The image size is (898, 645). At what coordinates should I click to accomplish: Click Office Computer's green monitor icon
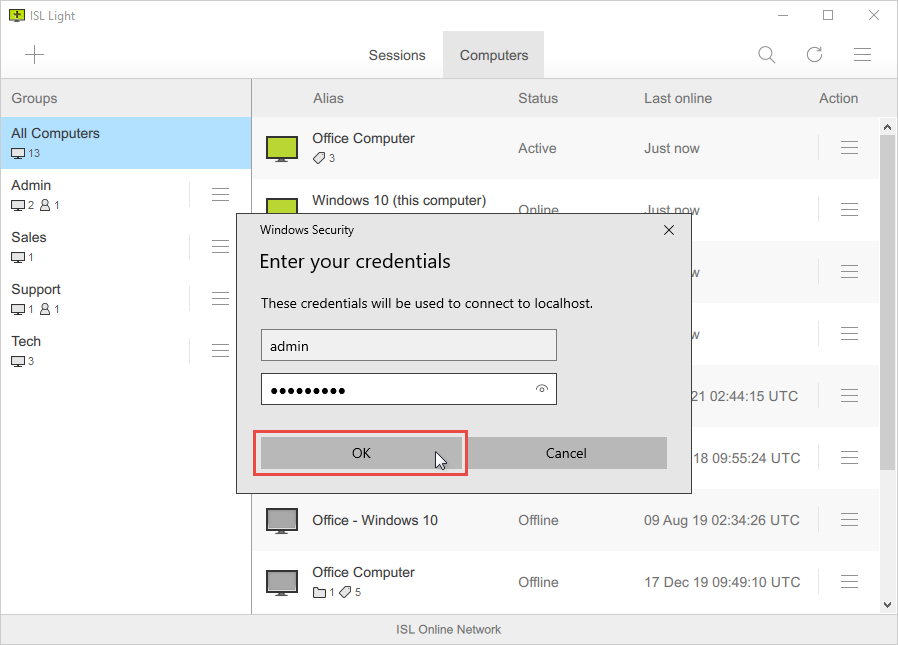coord(281,146)
